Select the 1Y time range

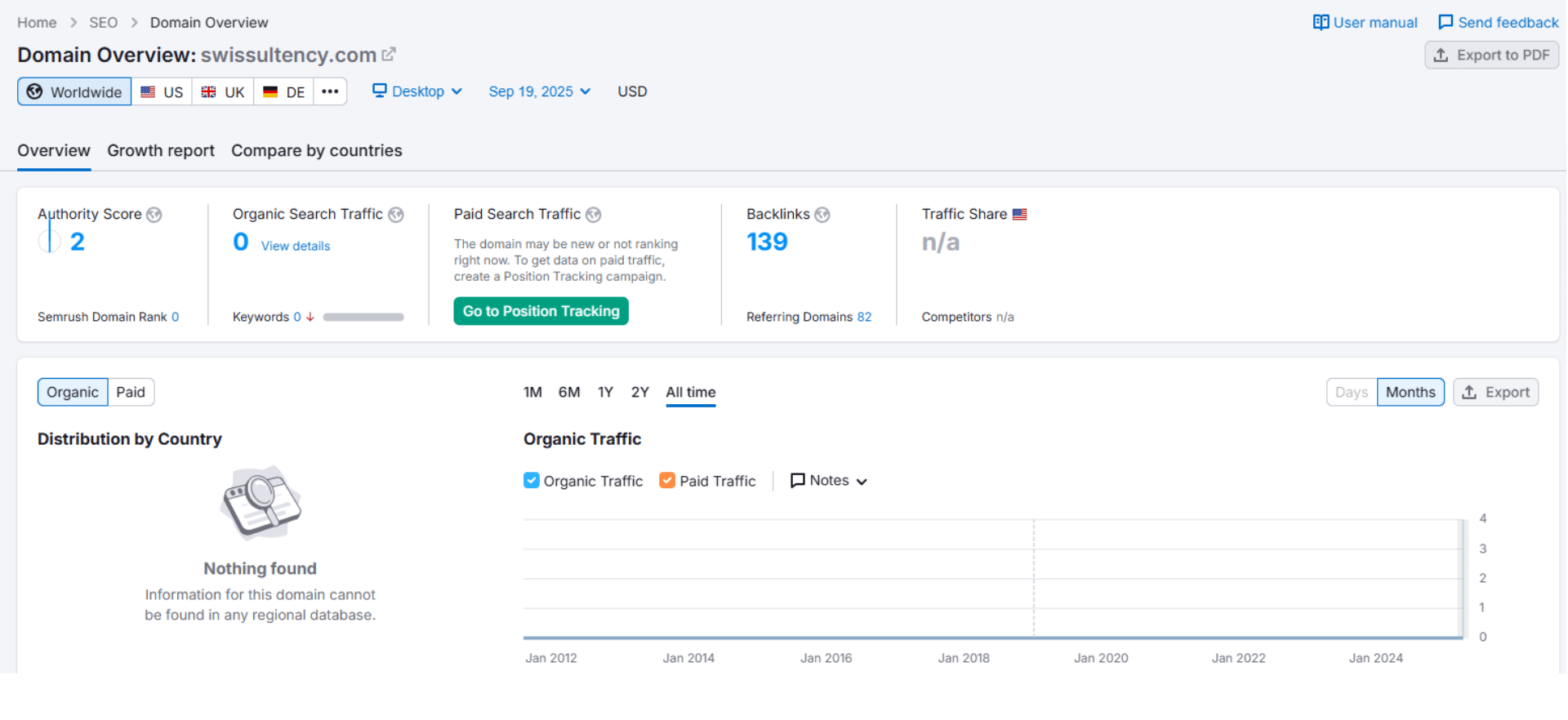click(605, 392)
